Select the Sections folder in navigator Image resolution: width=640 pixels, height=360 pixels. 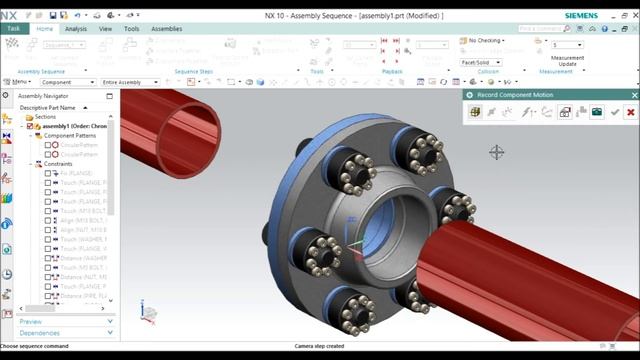click(41, 117)
